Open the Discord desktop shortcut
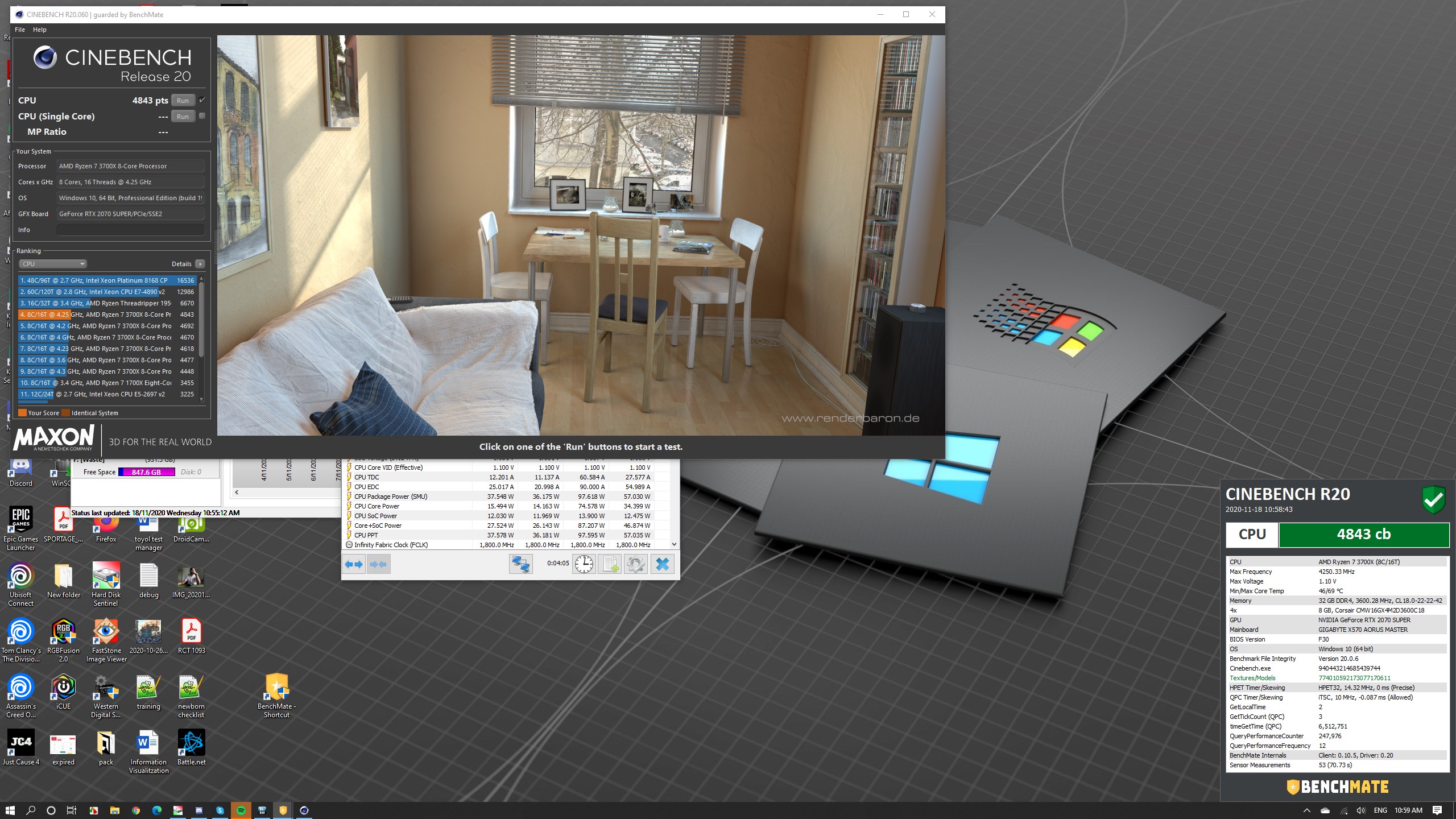Screen dimensions: 1456x819 pos(21,472)
